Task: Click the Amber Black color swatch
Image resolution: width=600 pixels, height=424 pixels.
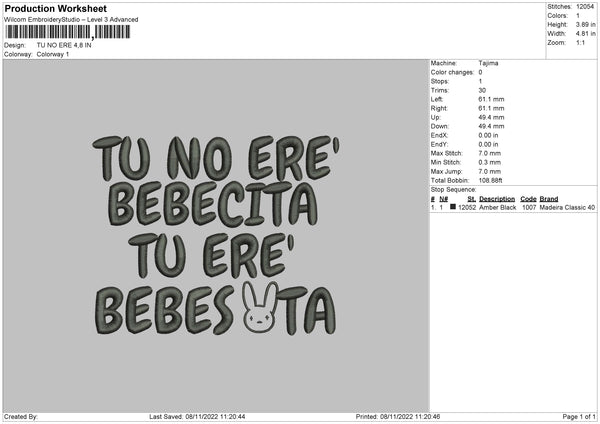Action: [453, 208]
